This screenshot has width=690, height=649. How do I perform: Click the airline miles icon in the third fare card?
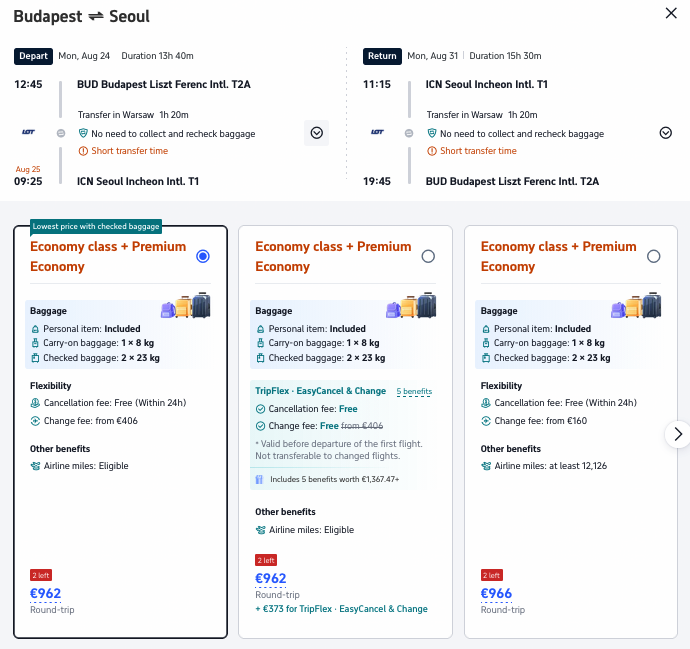tap(486, 466)
